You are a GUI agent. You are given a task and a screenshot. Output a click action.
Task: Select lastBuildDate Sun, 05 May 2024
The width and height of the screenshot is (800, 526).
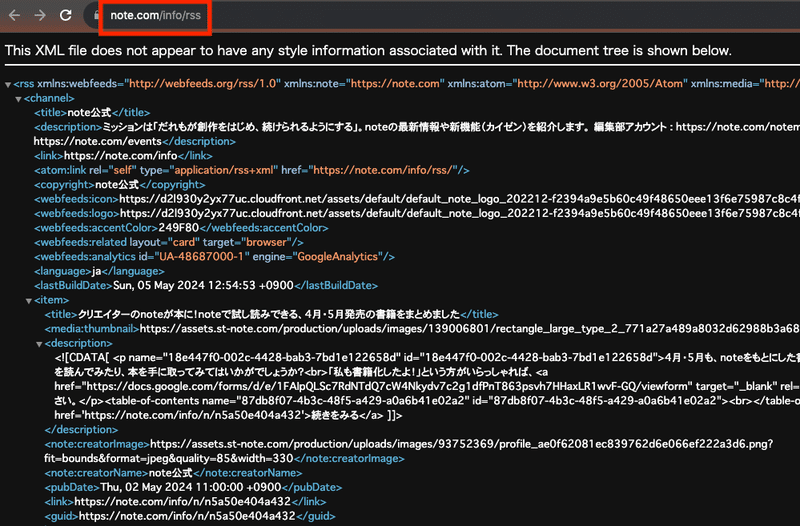coord(203,285)
